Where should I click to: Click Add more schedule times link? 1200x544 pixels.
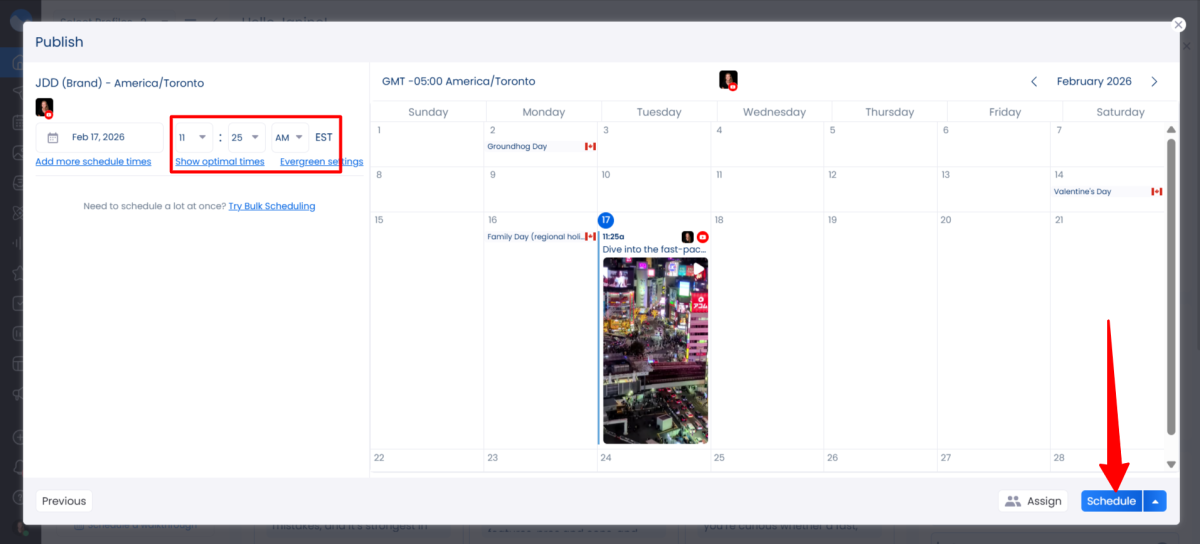[x=93, y=161]
